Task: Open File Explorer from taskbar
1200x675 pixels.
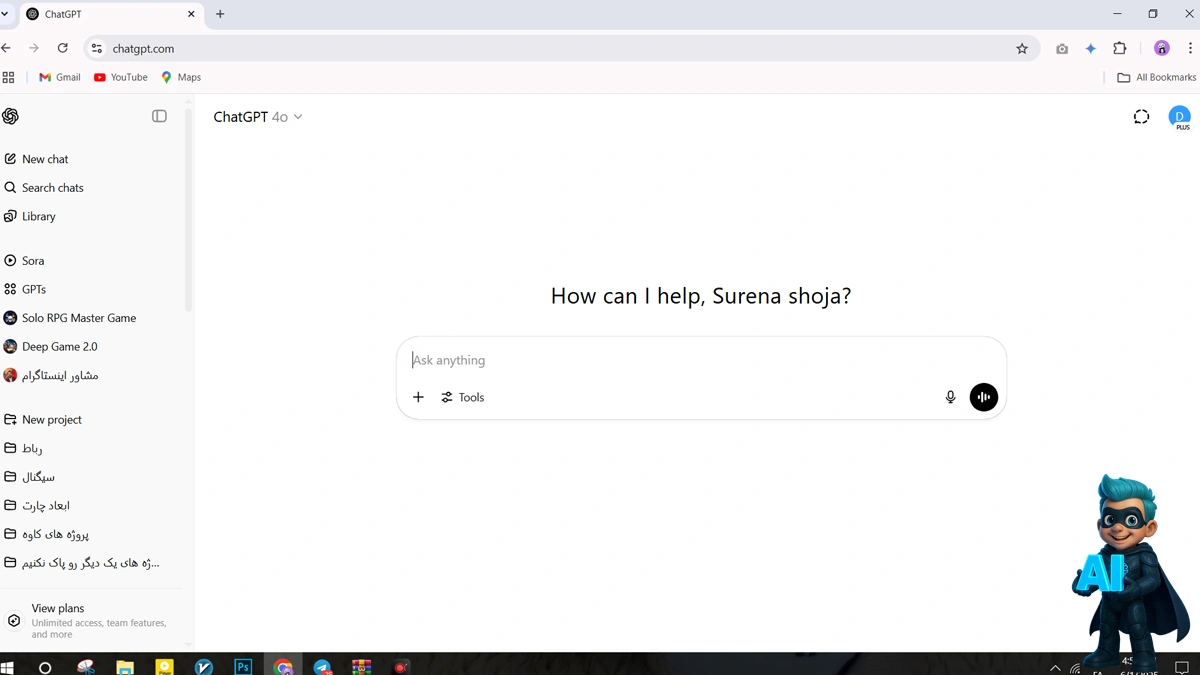Action: (x=125, y=667)
